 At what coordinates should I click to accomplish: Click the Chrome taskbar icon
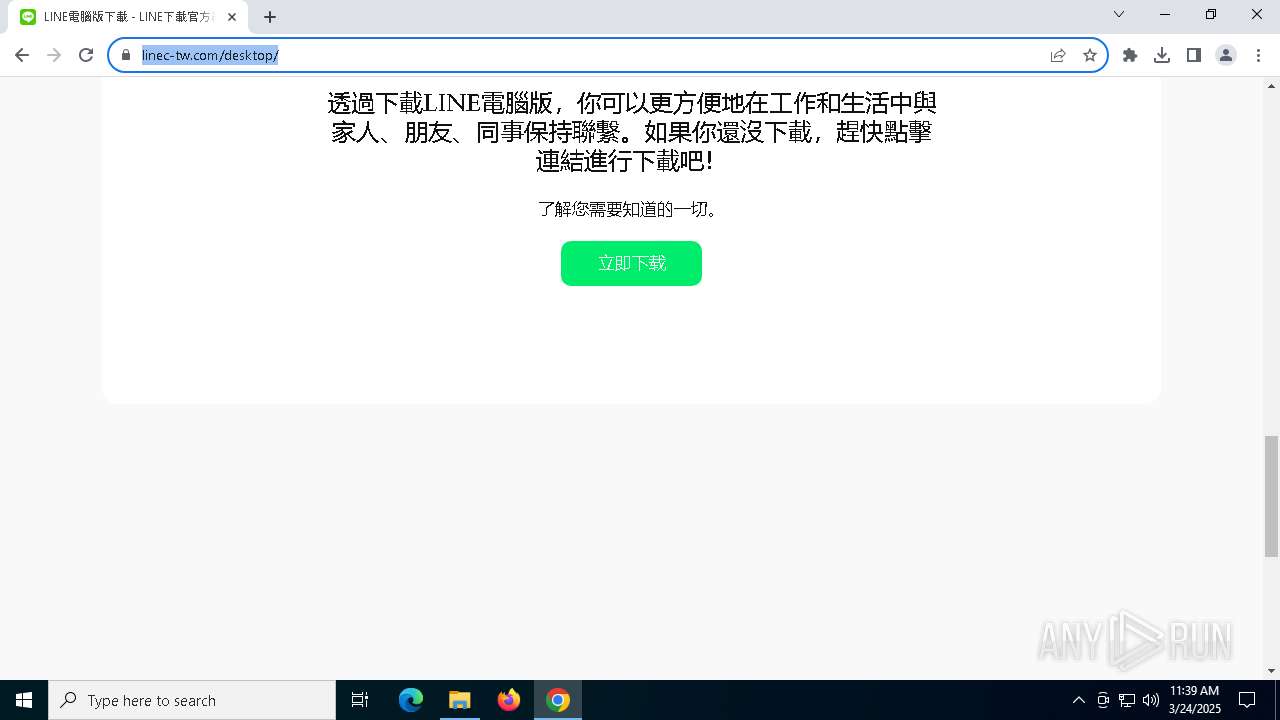tap(558, 700)
